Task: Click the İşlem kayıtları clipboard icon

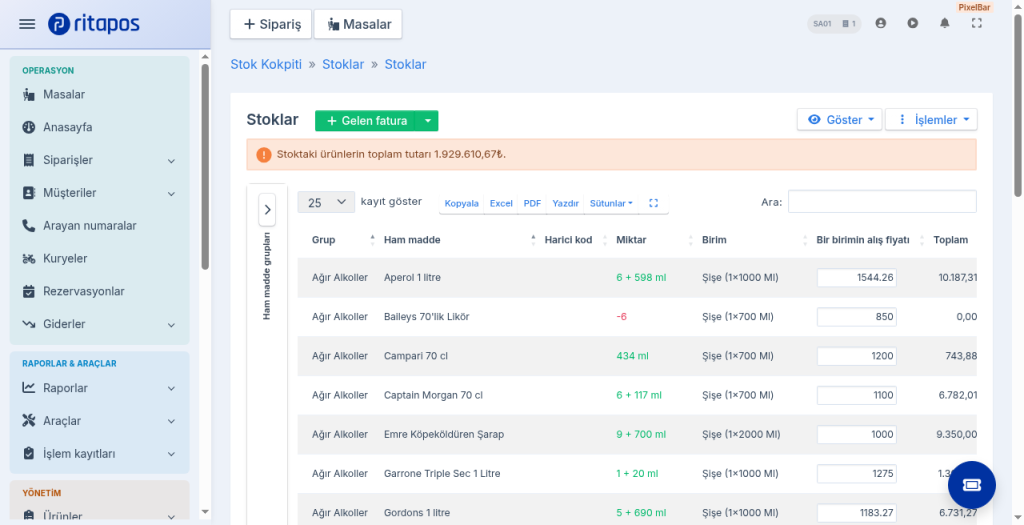Action: tap(28, 453)
